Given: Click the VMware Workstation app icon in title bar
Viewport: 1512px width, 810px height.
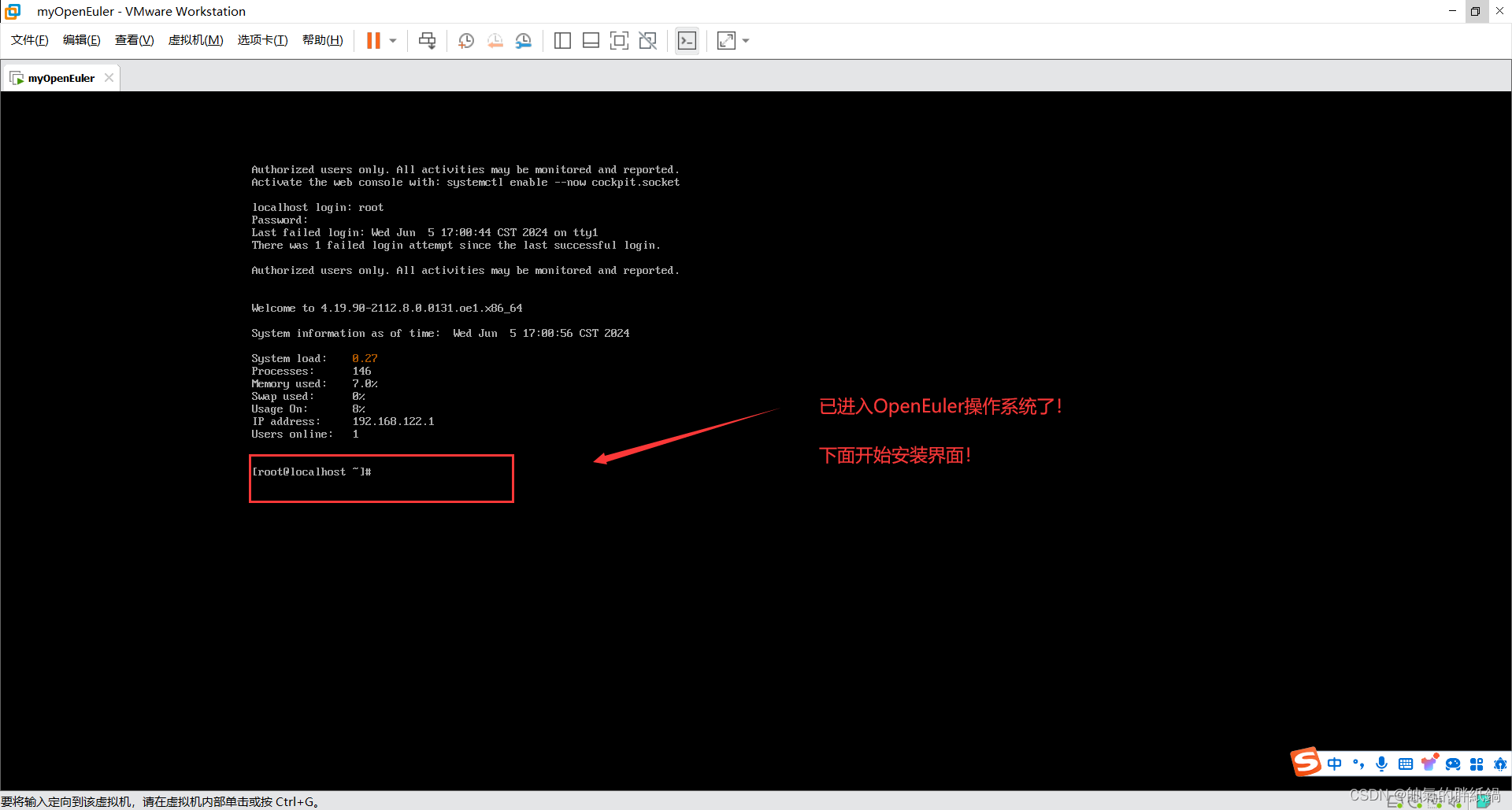Looking at the screenshot, I should (x=13, y=11).
